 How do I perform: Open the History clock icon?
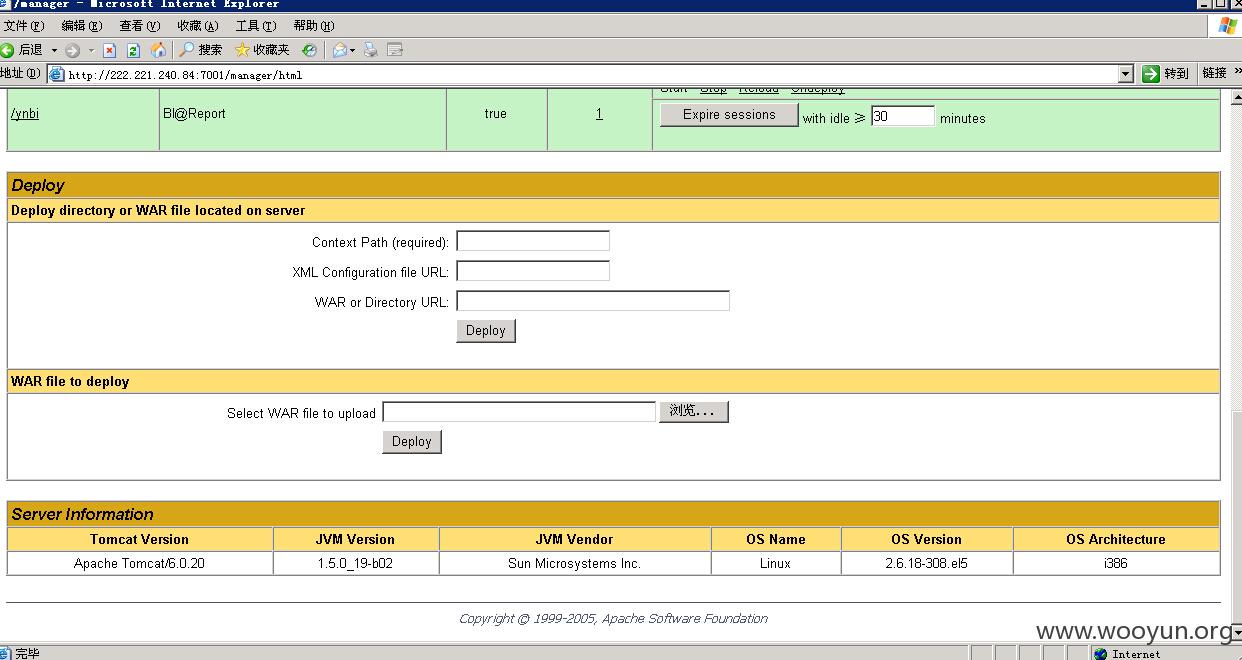pyautogui.click(x=310, y=50)
